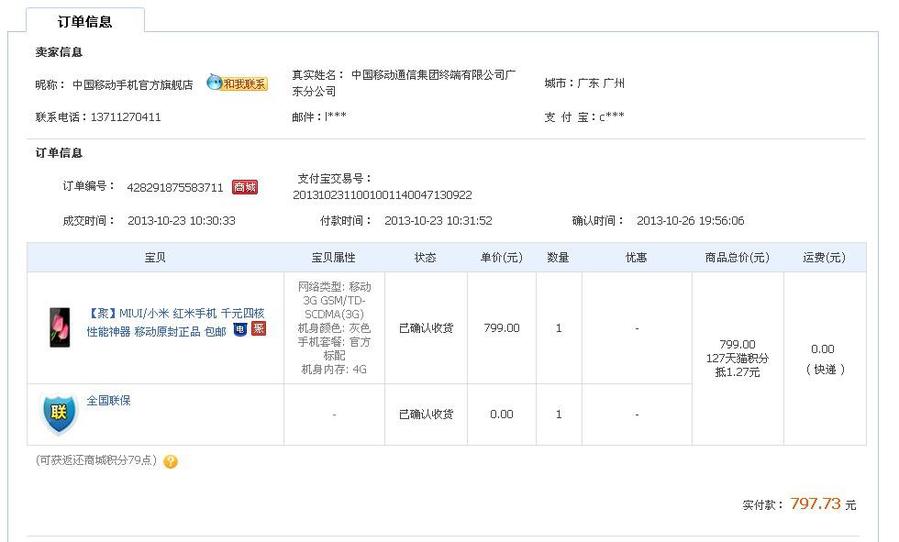Click the order number 428291875583711
The width and height of the screenshot is (899, 542).
pos(175,188)
